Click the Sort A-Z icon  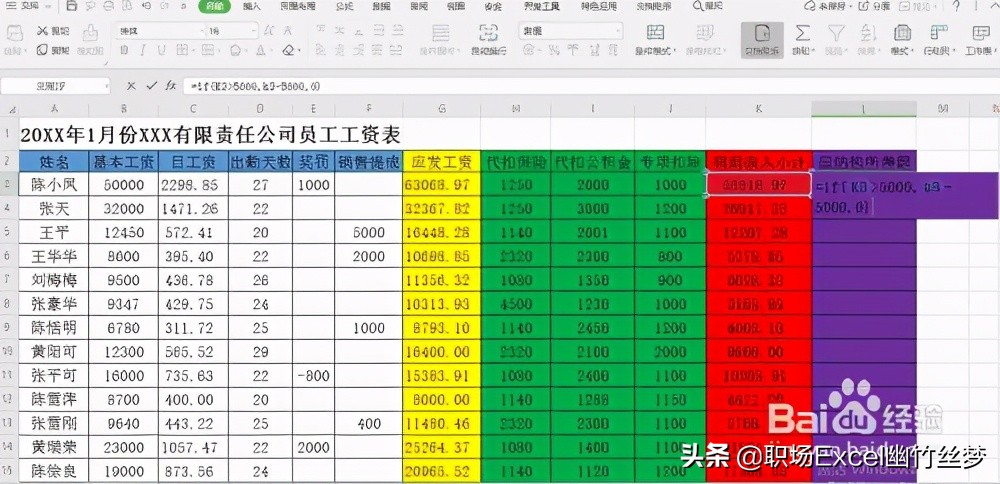click(868, 33)
